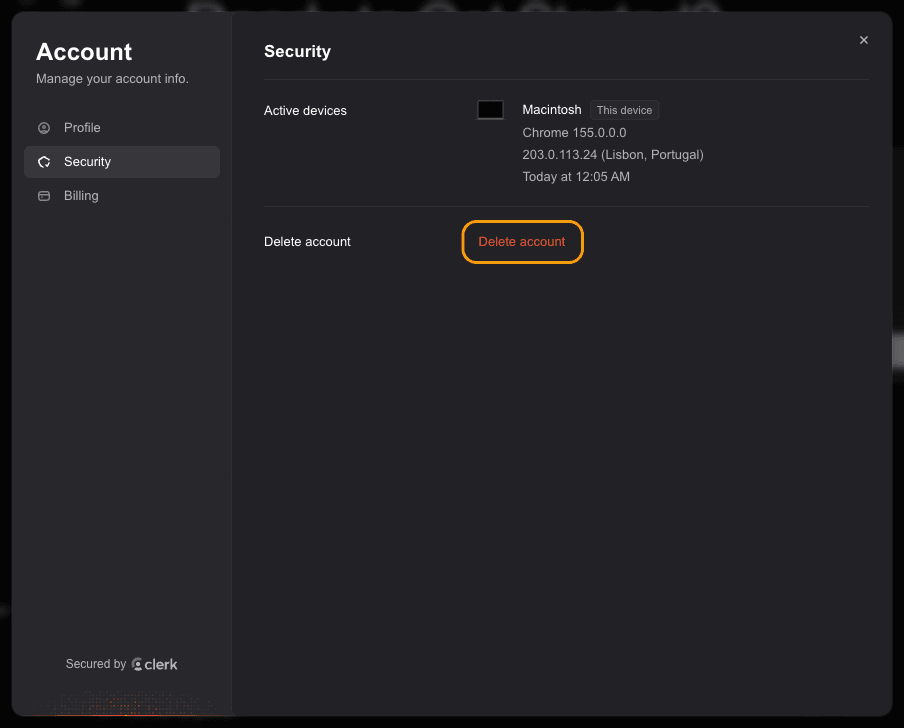Click the Security page heading
This screenshot has height=728, width=904.
point(297,51)
